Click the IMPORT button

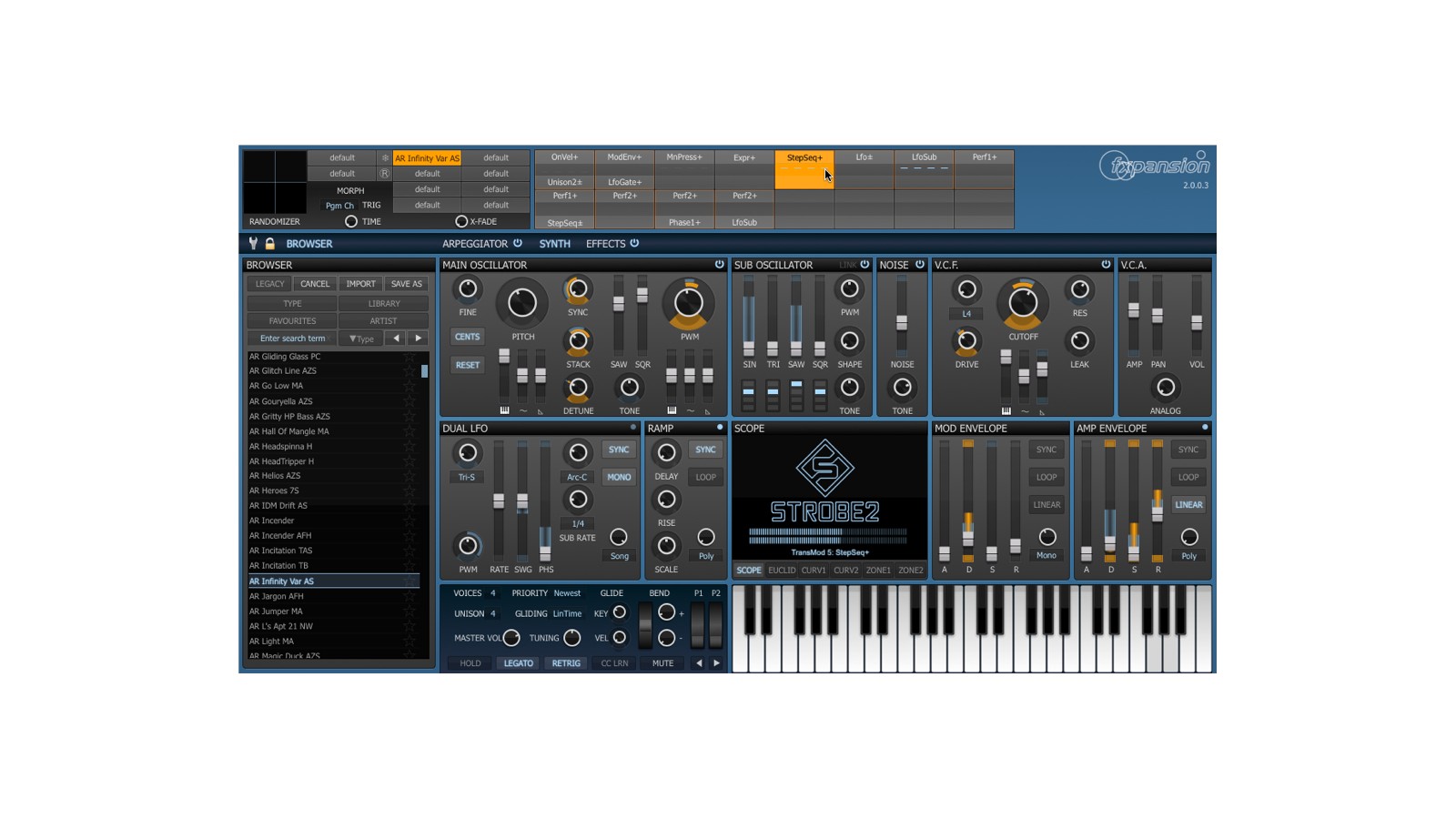tap(360, 284)
